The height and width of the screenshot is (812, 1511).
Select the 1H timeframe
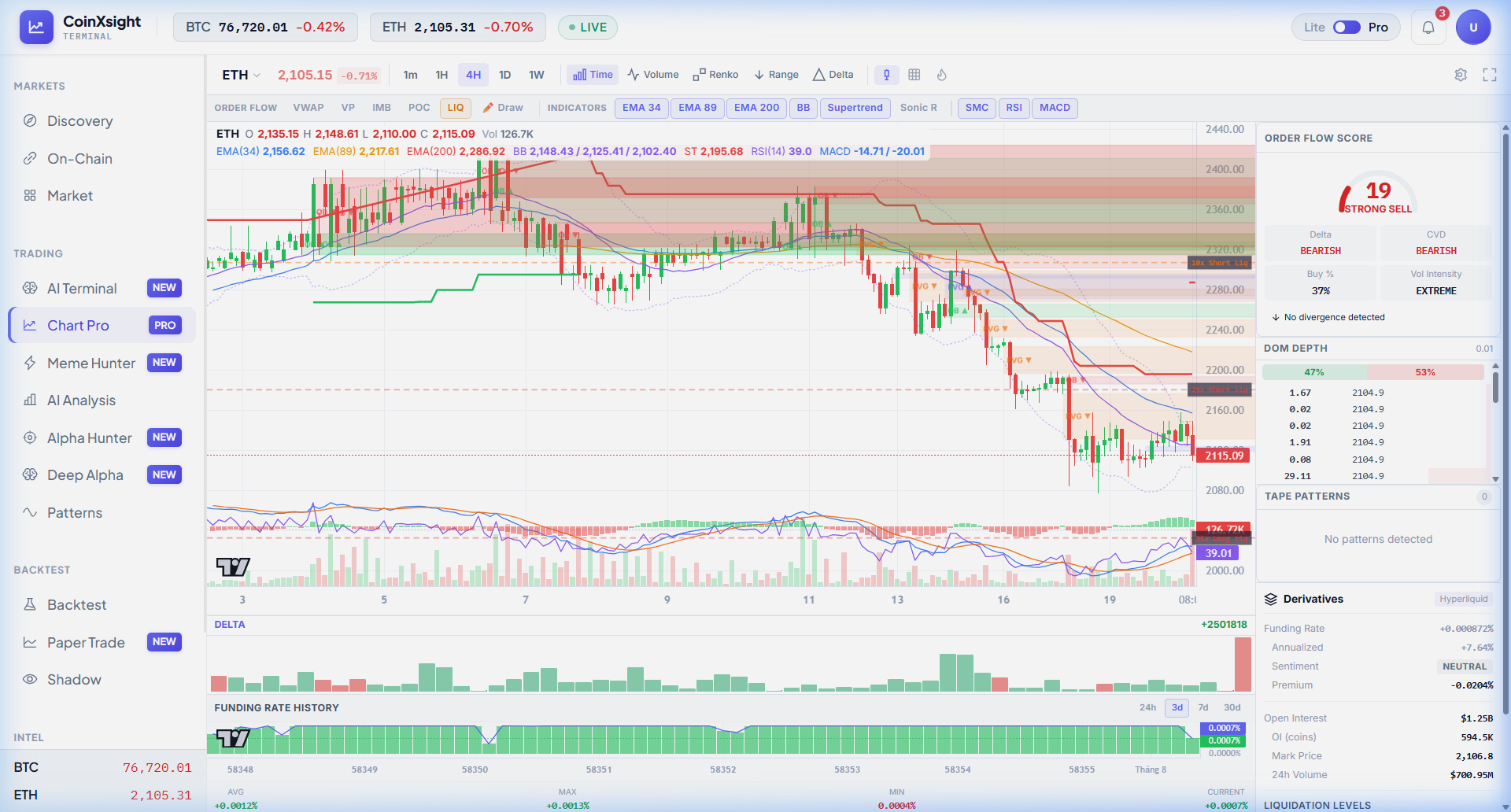pyautogui.click(x=441, y=75)
